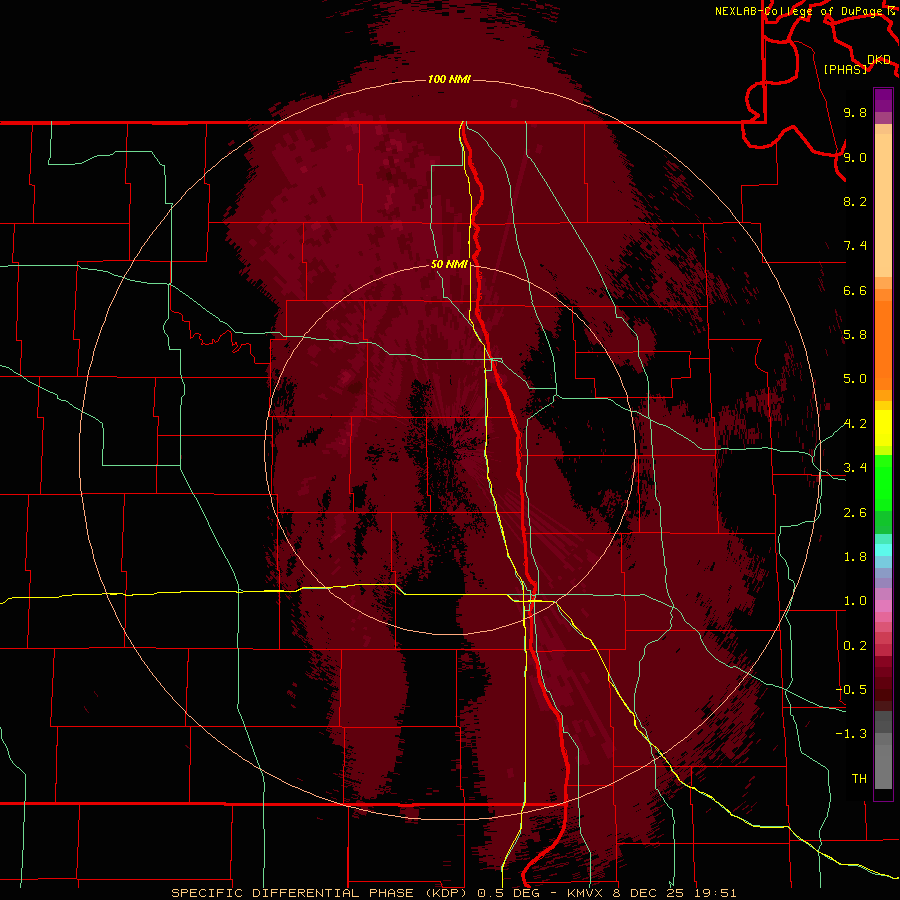Click the 5.8 value on color scale

click(855, 335)
